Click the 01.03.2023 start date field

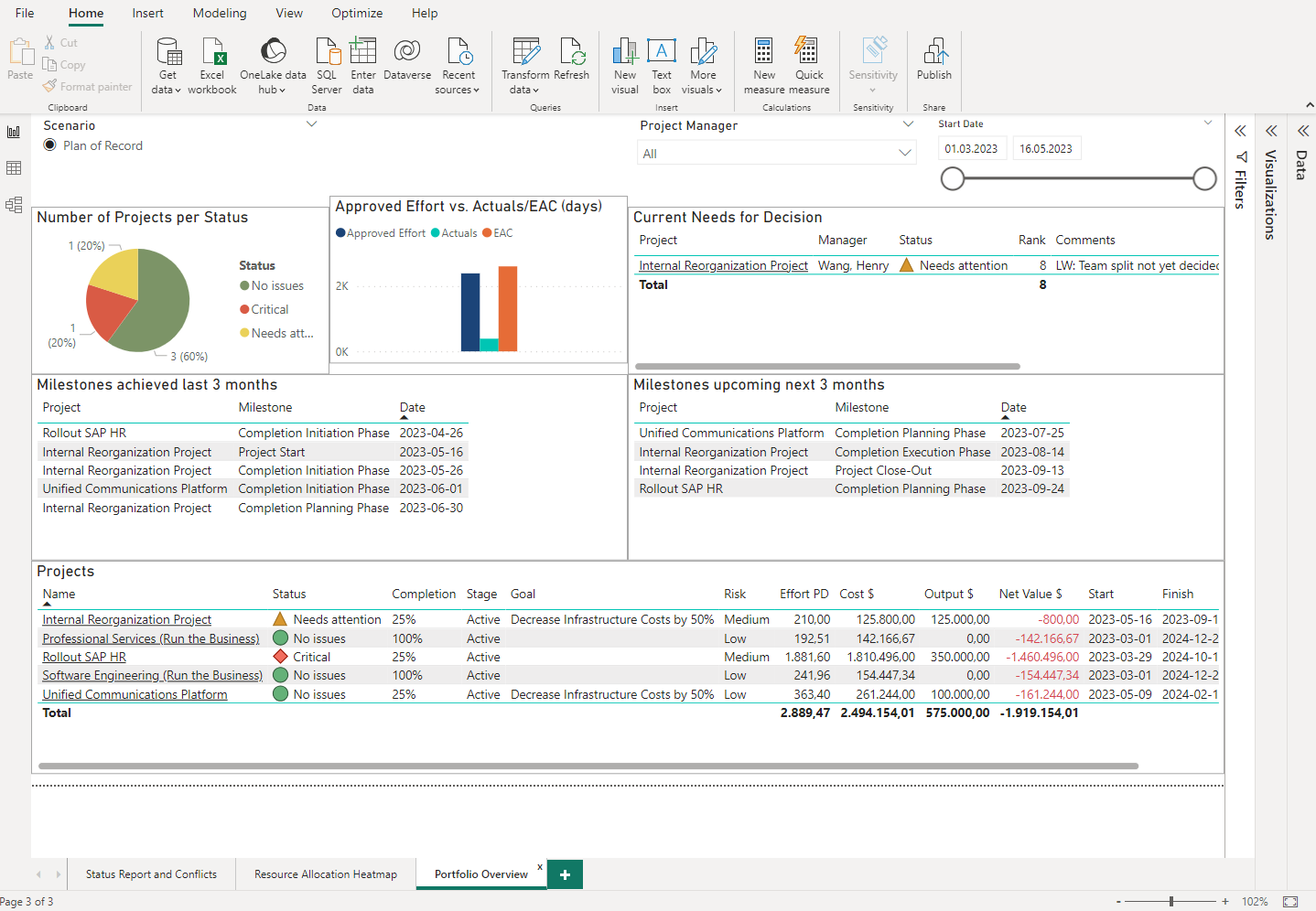tap(972, 149)
